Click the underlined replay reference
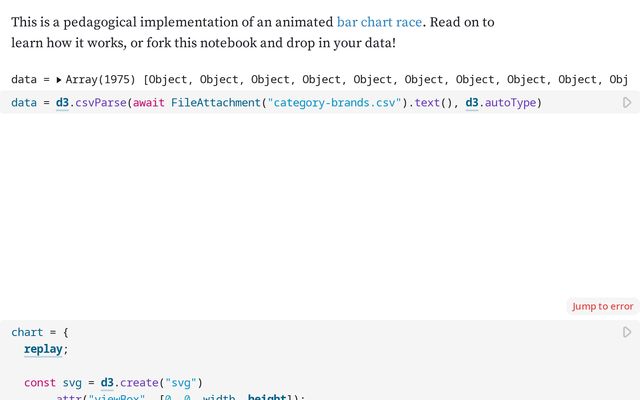This screenshot has height=400, width=640. click(43, 349)
